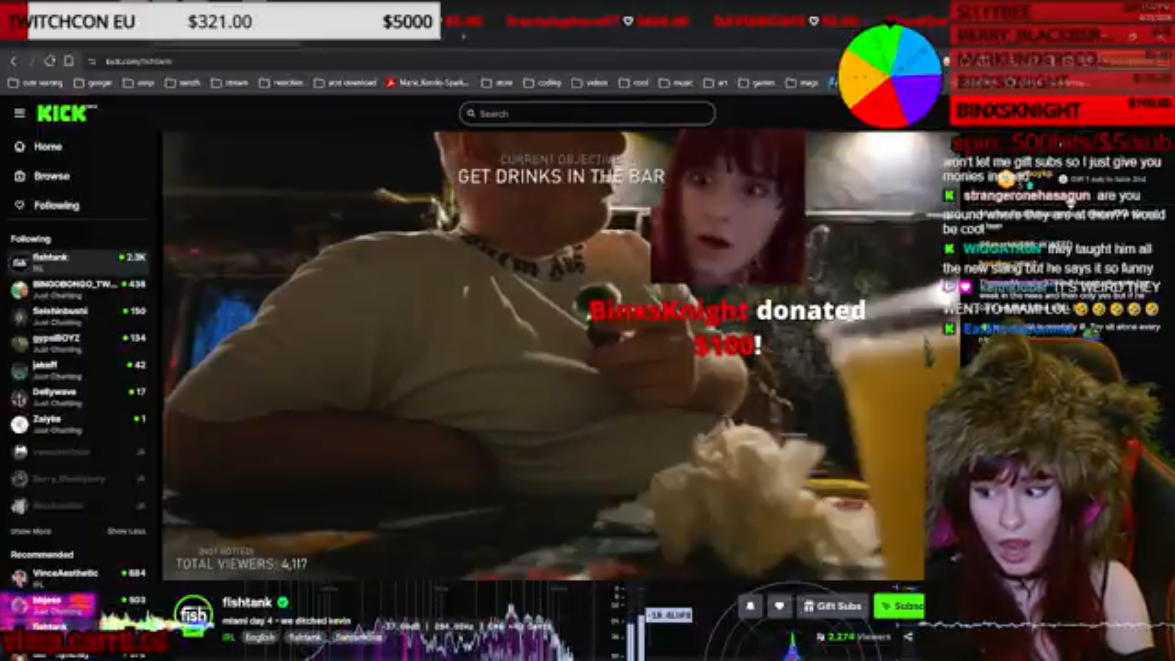1175x661 pixels.
Task: Click the follow heart button
Action: click(x=779, y=606)
